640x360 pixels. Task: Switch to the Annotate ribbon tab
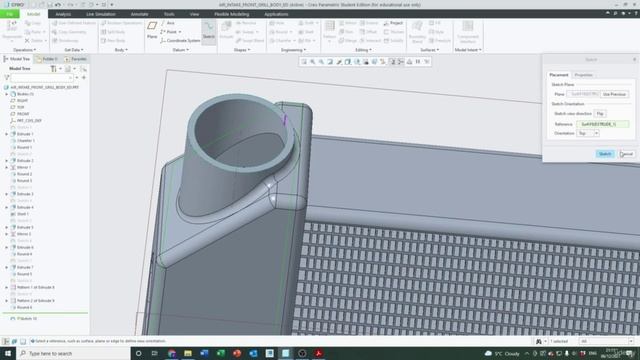click(140, 14)
